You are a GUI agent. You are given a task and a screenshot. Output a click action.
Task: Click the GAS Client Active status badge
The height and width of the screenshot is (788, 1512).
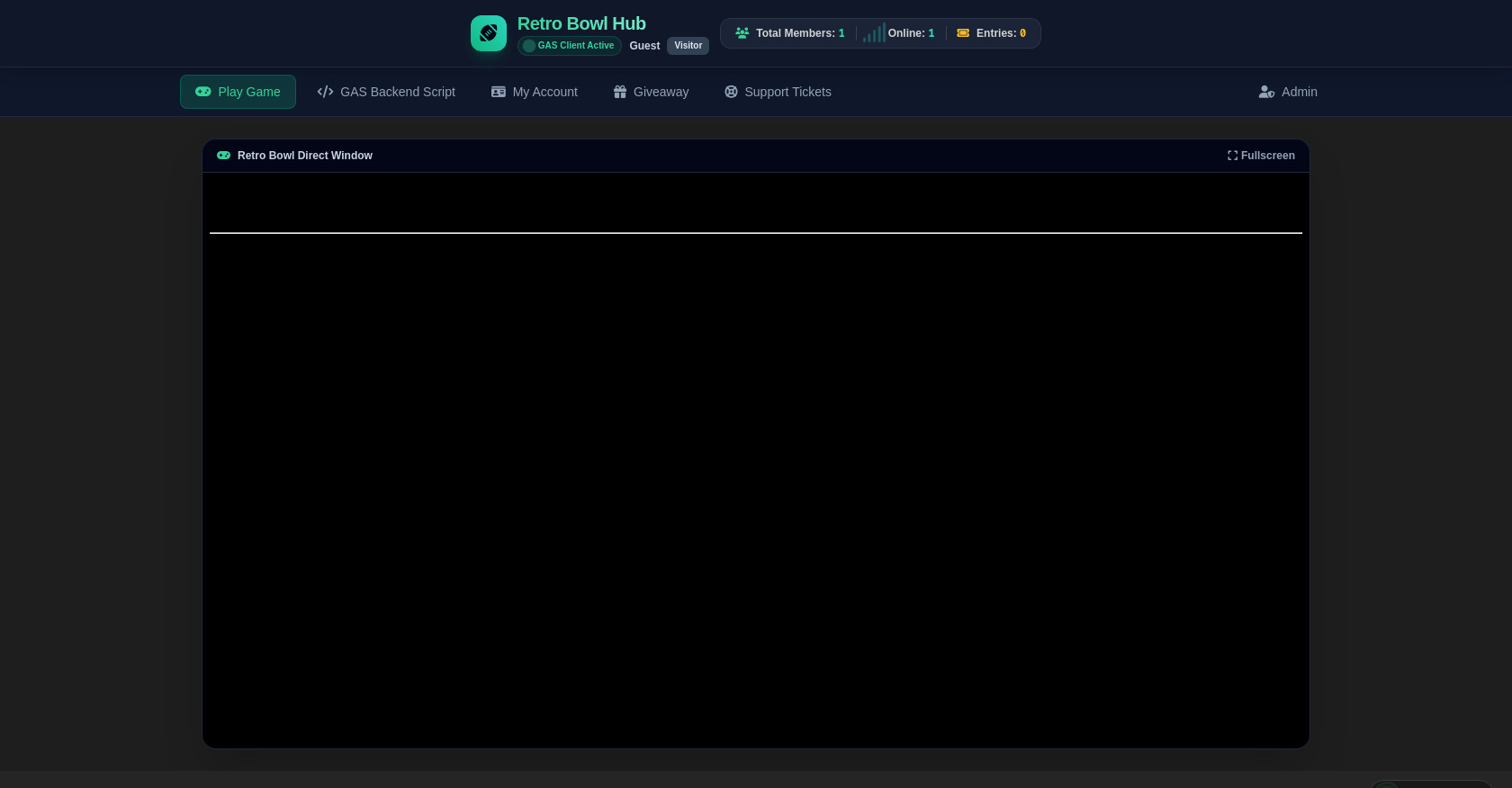click(x=569, y=46)
